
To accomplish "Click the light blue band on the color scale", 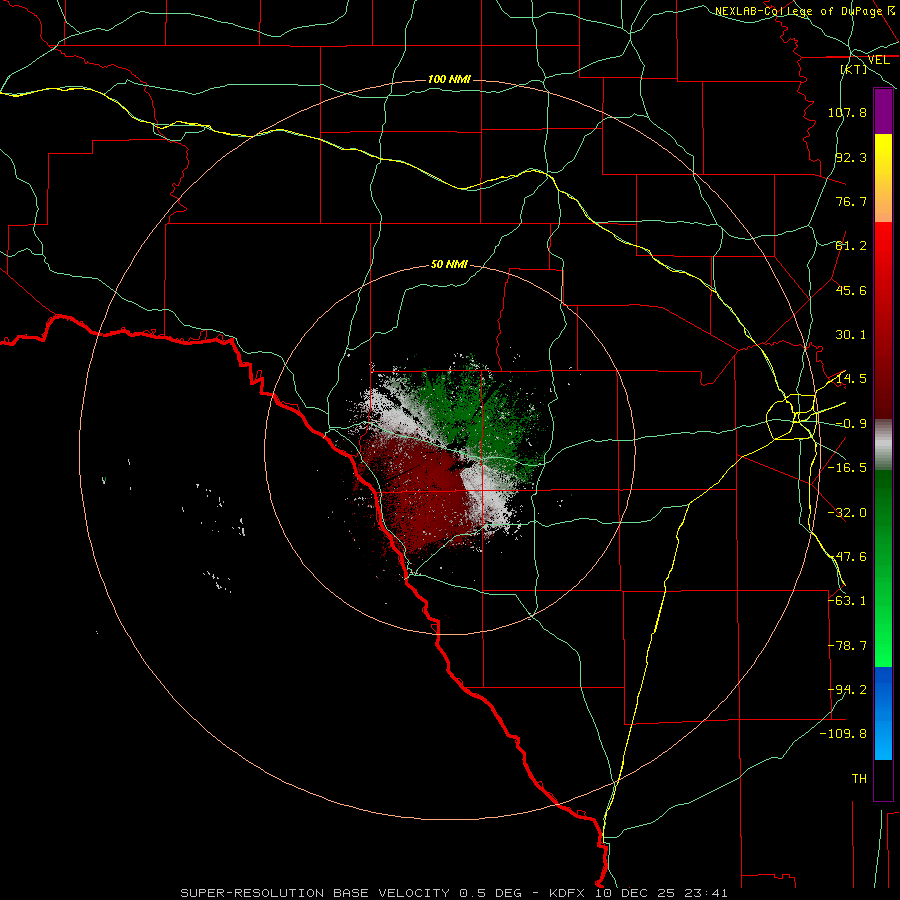I will (883, 713).
